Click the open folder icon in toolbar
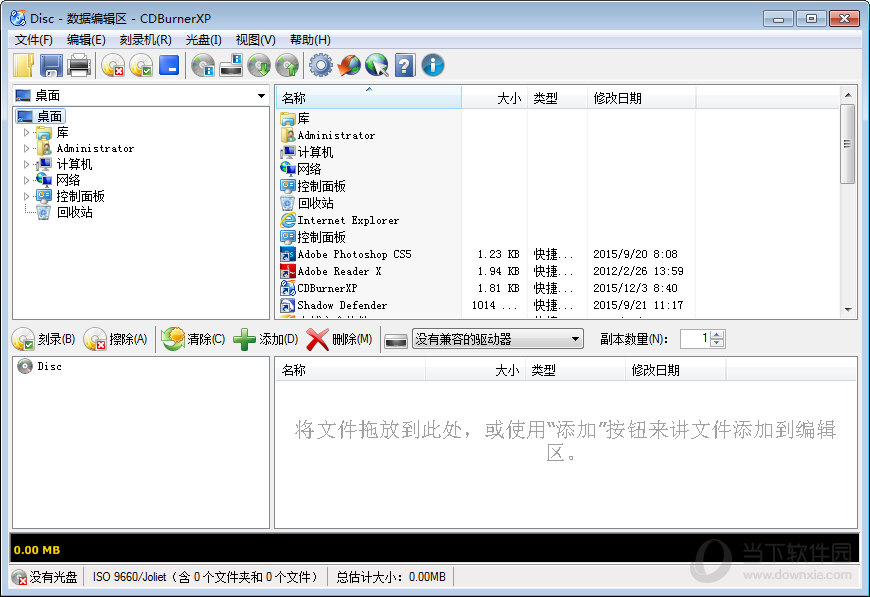This screenshot has width=870, height=597. pyautogui.click(x=23, y=66)
